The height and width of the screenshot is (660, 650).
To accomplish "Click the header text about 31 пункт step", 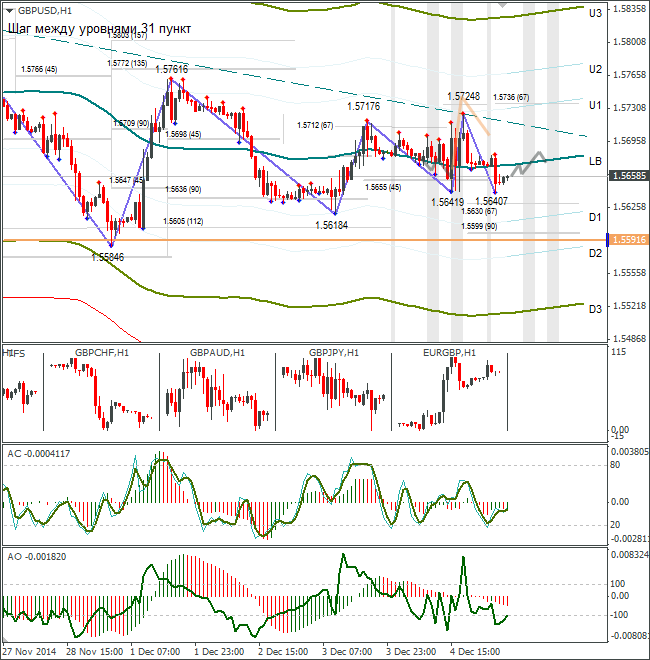I will click(x=99, y=29).
